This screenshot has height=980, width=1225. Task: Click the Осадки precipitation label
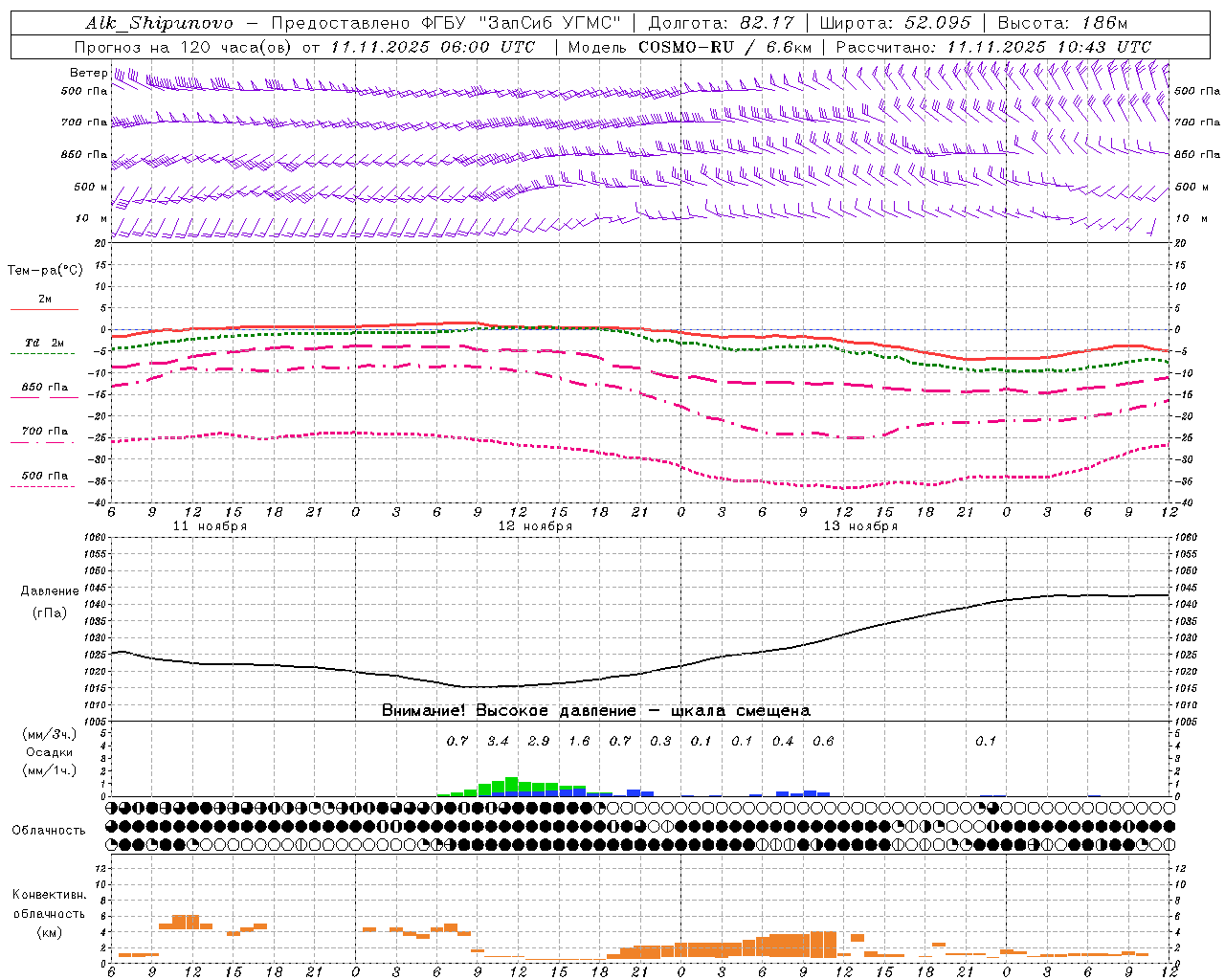tap(50, 752)
